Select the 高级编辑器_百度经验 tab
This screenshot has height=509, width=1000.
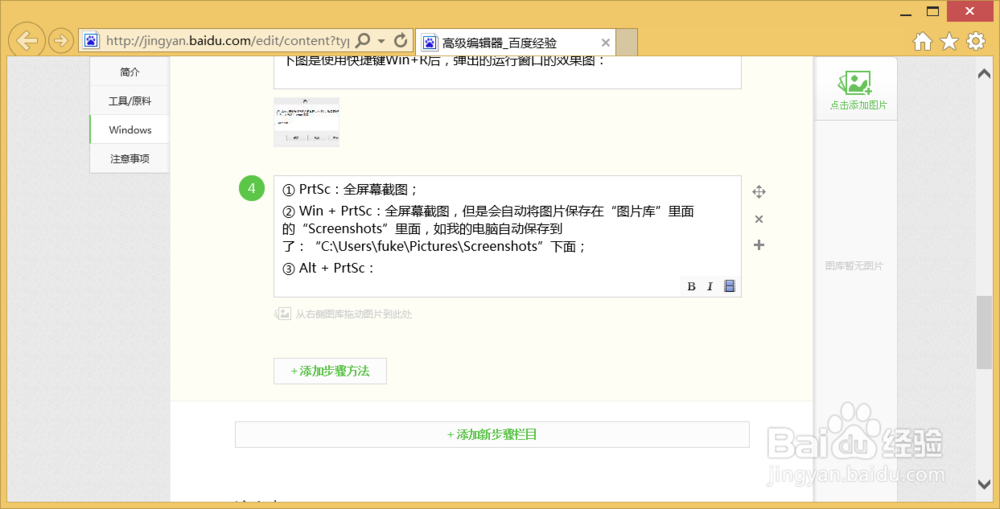pyautogui.click(x=515, y=43)
